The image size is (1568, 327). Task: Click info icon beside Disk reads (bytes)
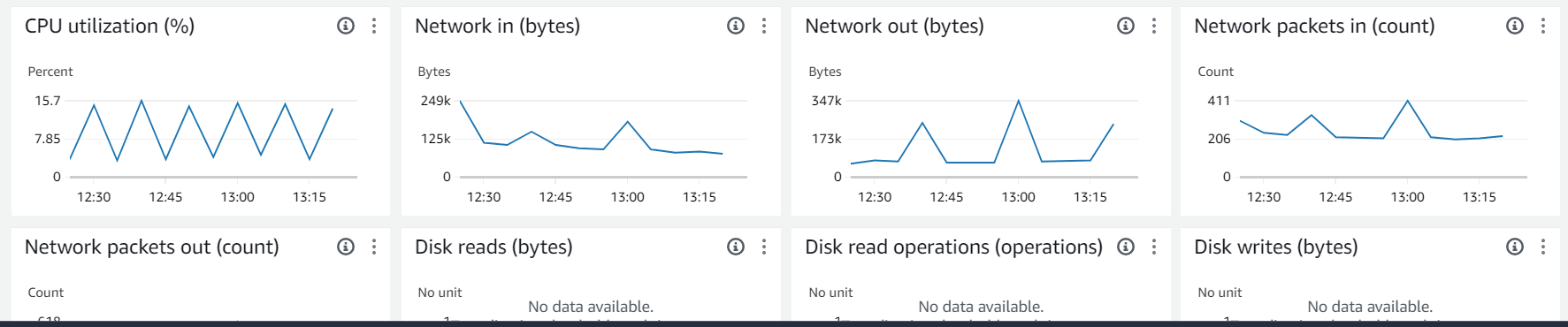[x=736, y=247]
